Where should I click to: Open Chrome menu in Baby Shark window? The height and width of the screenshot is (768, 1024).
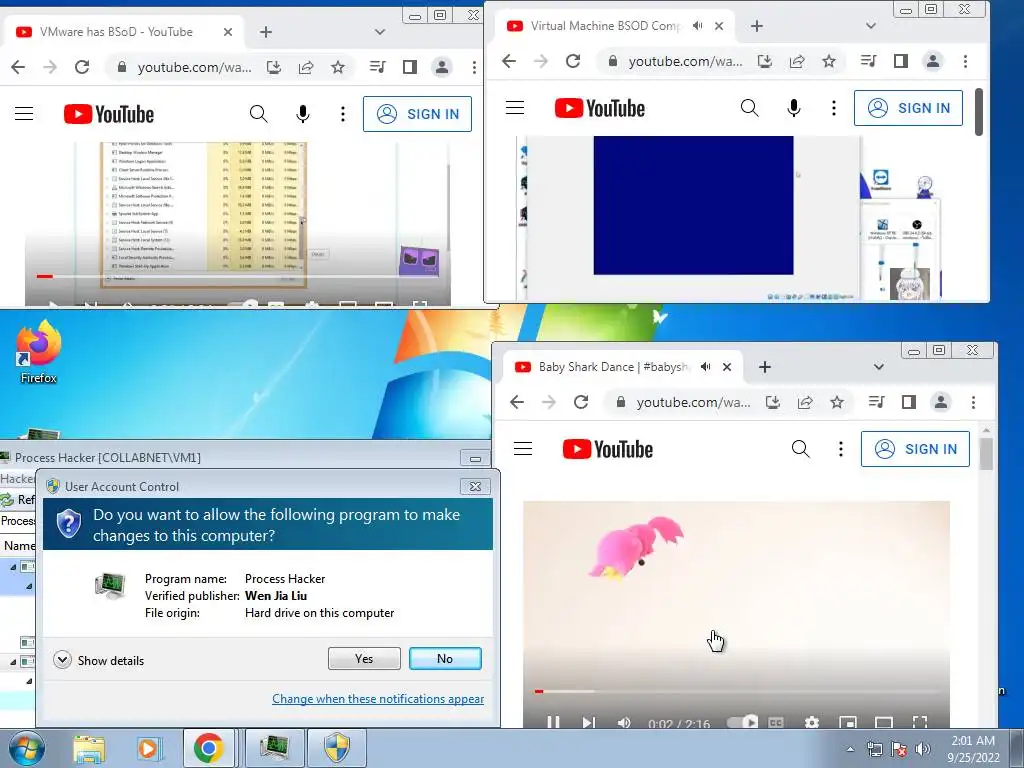[x=973, y=402]
